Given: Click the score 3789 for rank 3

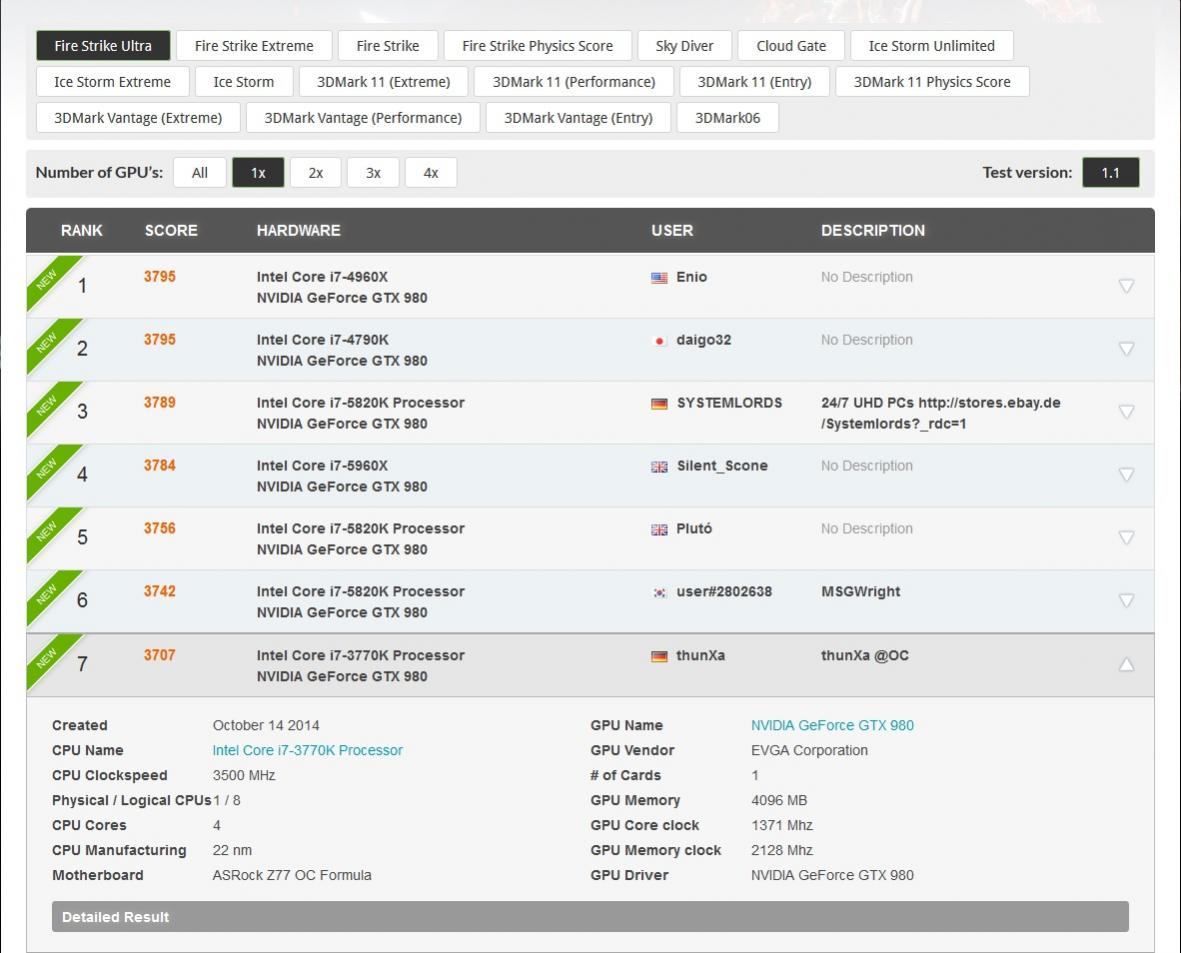Looking at the screenshot, I should [x=160, y=402].
